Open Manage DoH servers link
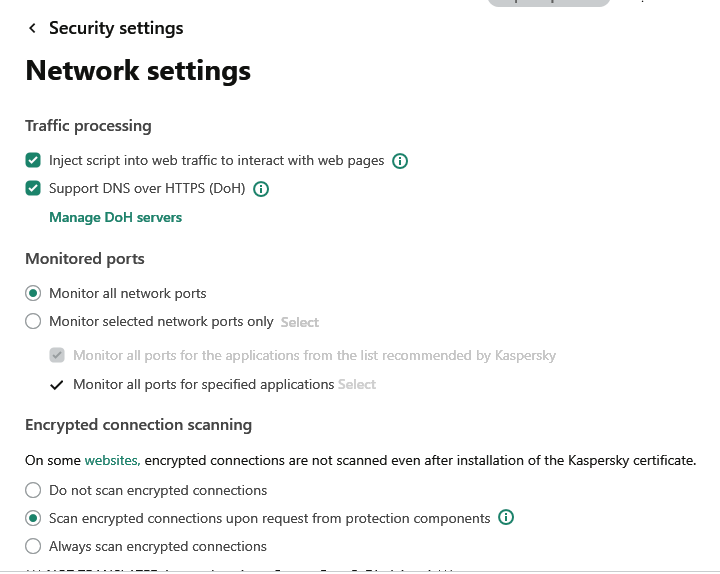Viewport: 720px width, 574px height. (116, 217)
